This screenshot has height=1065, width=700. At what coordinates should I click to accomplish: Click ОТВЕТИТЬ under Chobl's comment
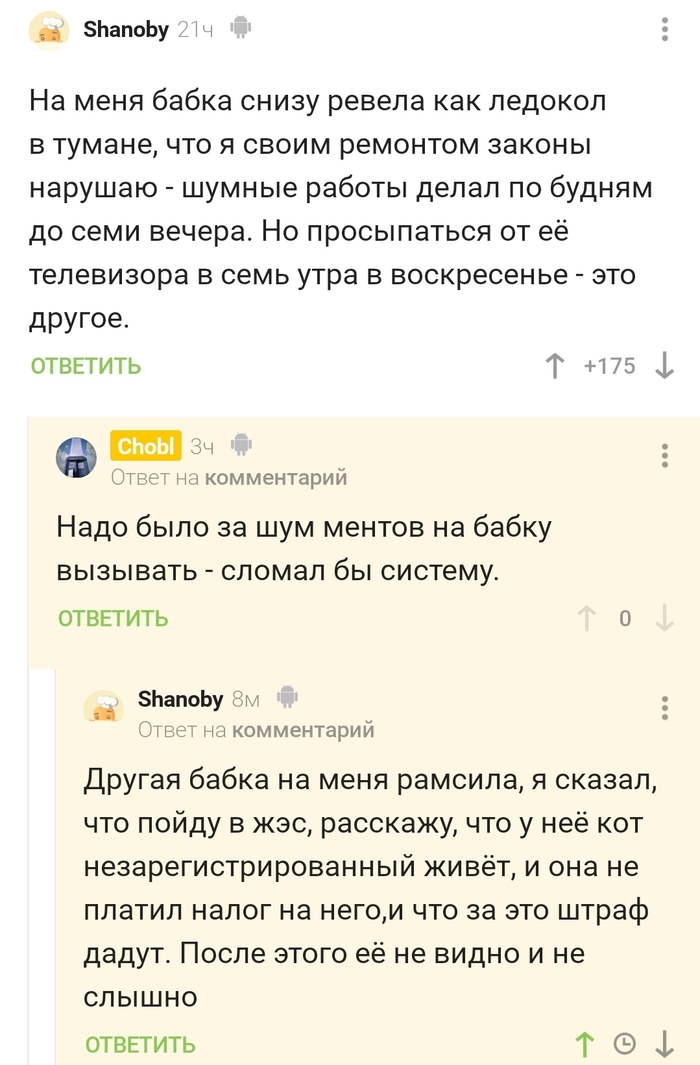tap(111, 618)
